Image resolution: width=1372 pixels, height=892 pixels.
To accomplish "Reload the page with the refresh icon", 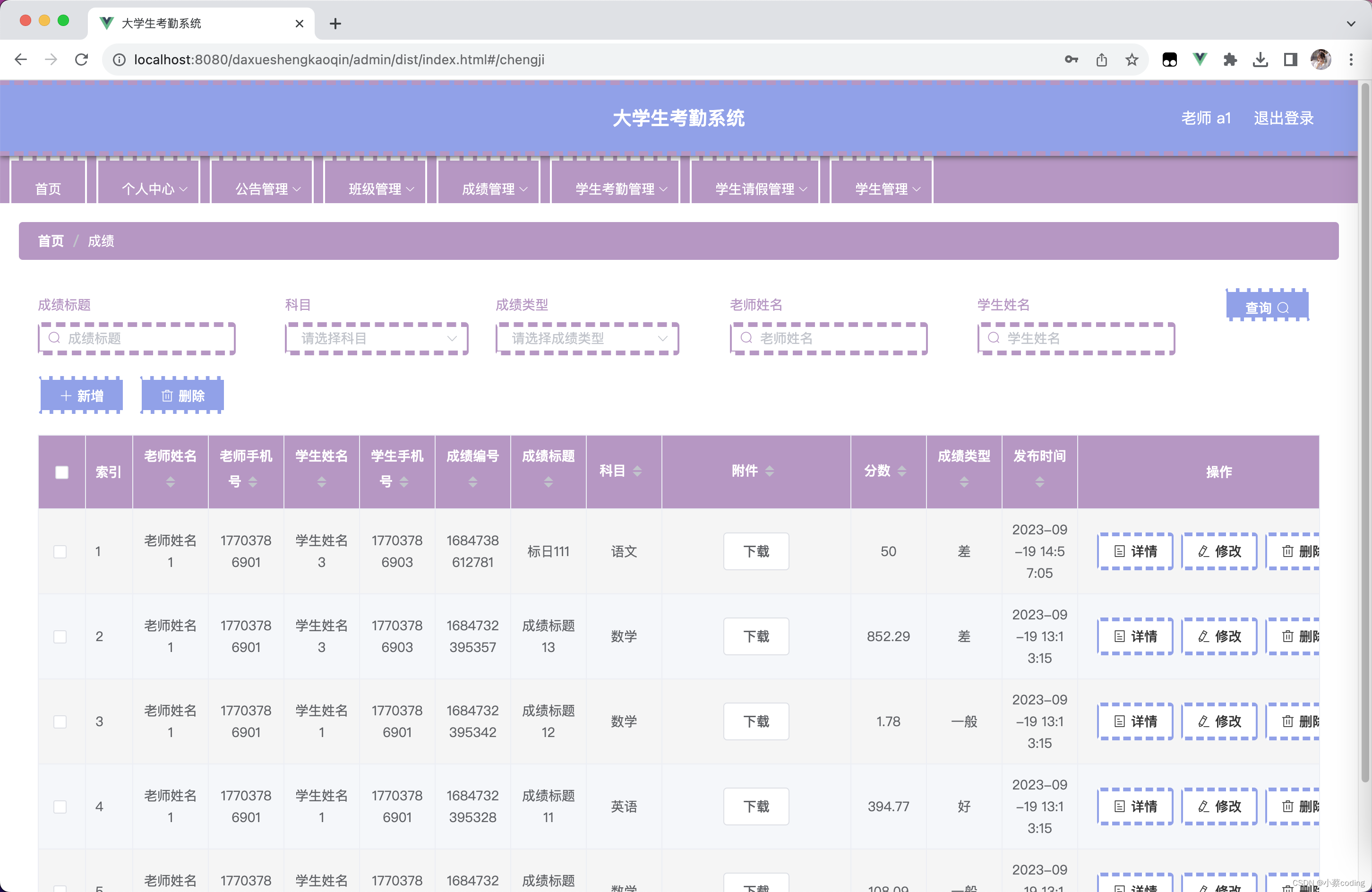I will (81, 60).
